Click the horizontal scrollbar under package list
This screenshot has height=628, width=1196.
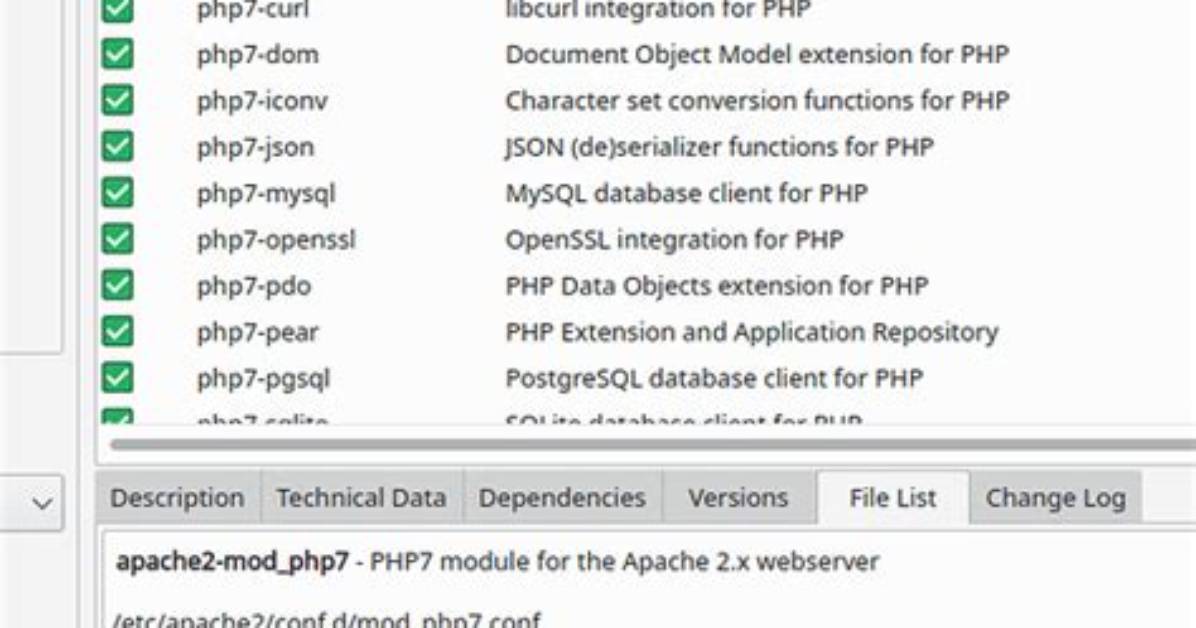pos(653,444)
